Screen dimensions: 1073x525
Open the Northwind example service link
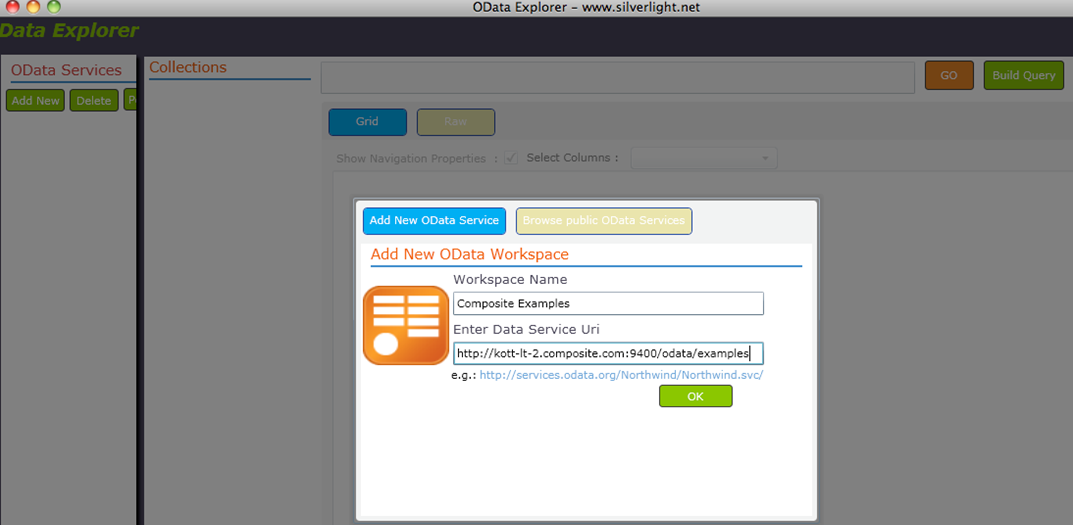click(x=621, y=375)
